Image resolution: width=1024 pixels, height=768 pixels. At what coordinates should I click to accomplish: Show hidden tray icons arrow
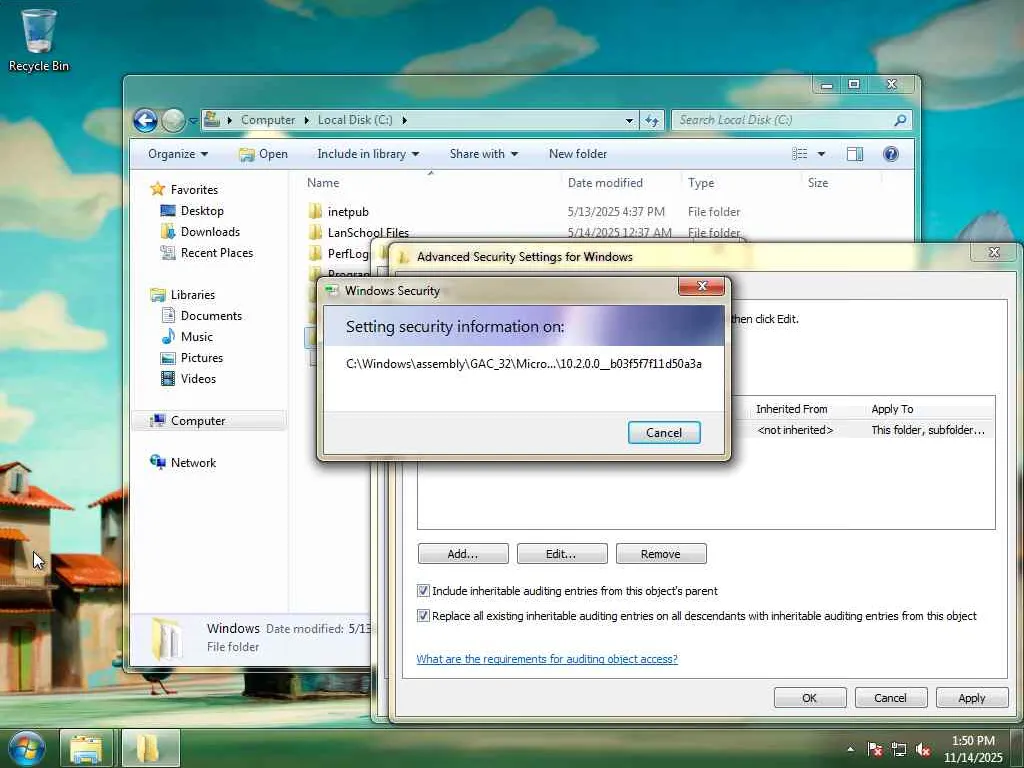pos(850,749)
